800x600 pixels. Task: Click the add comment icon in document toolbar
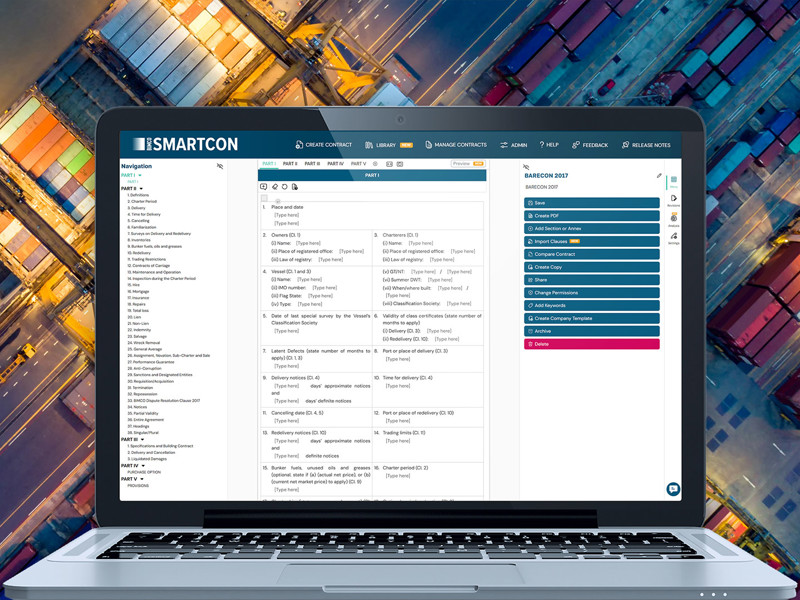tap(264, 186)
